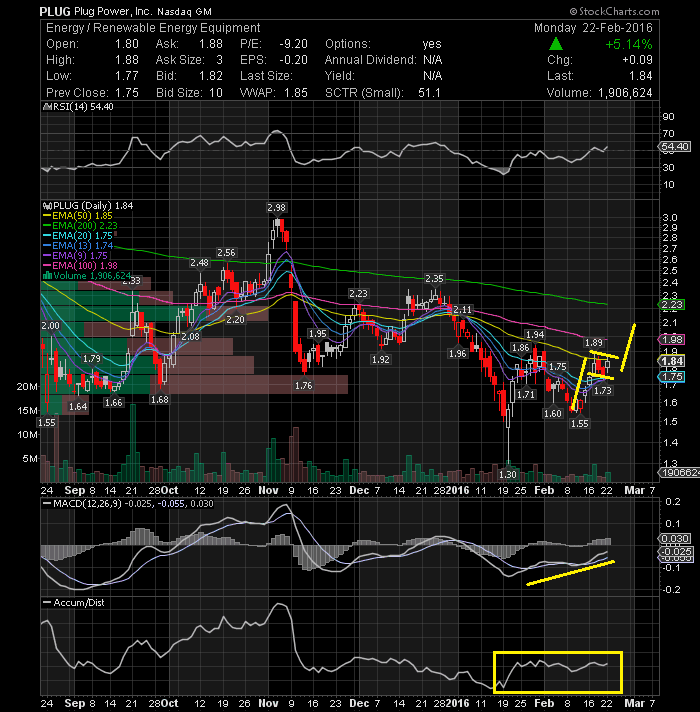Viewport: 700px width, 712px height.
Task: Click the 1.86 price label
Action: [520, 348]
